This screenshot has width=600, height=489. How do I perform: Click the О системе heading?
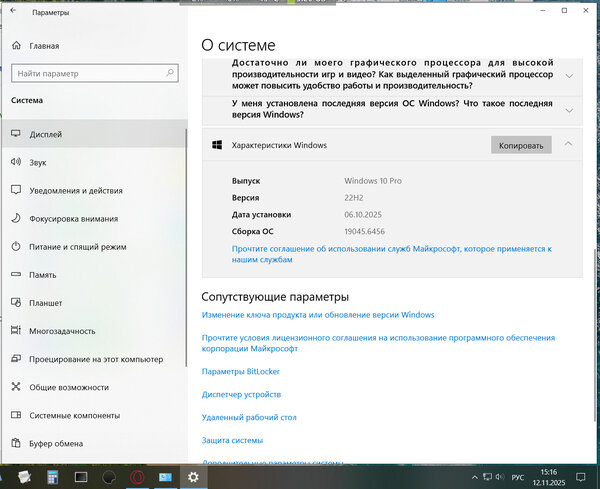[238, 45]
